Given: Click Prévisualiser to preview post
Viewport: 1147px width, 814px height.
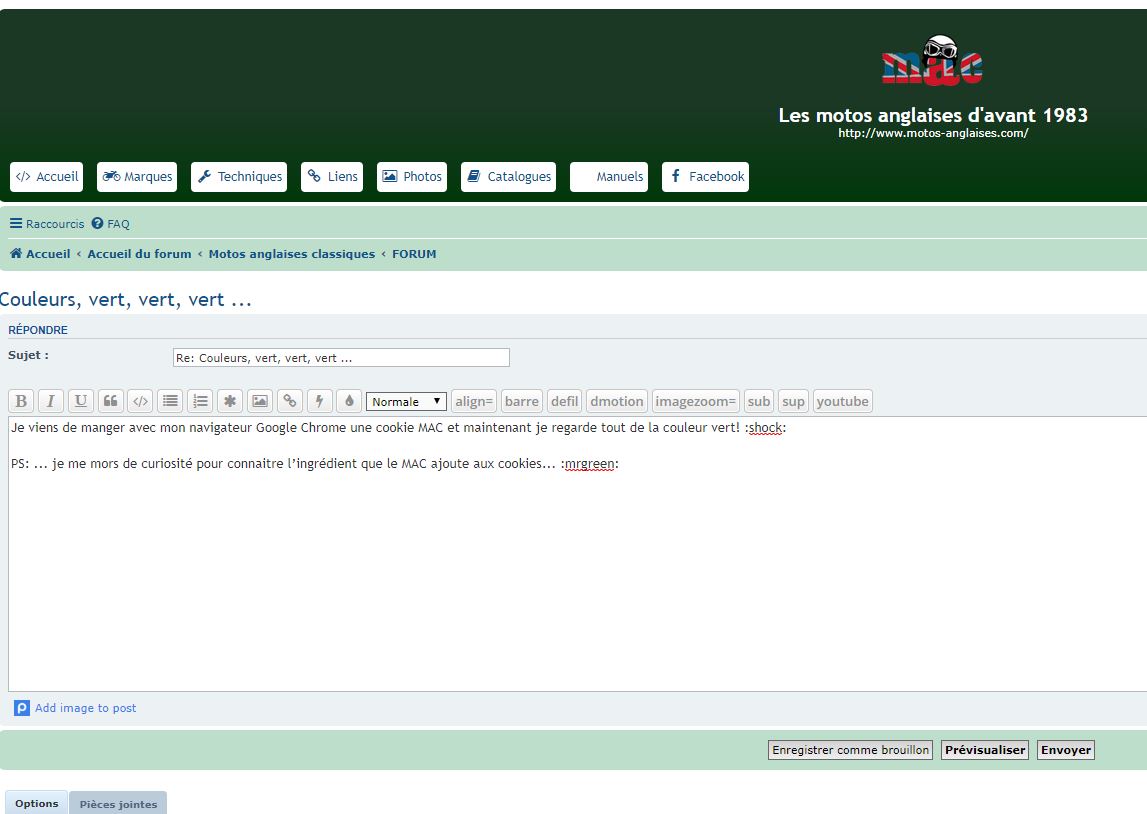Looking at the screenshot, I should 985,750.
